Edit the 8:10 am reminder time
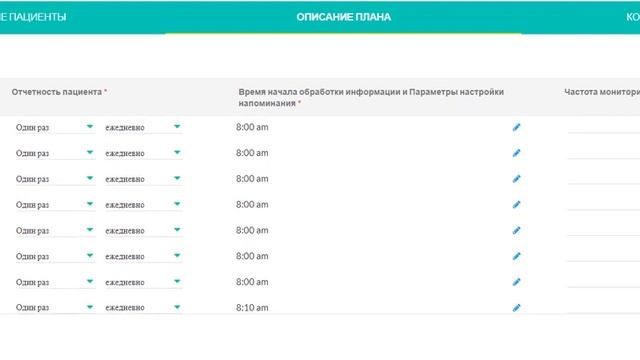This screenshot has width=640, height=360. (x=516, y=308)
